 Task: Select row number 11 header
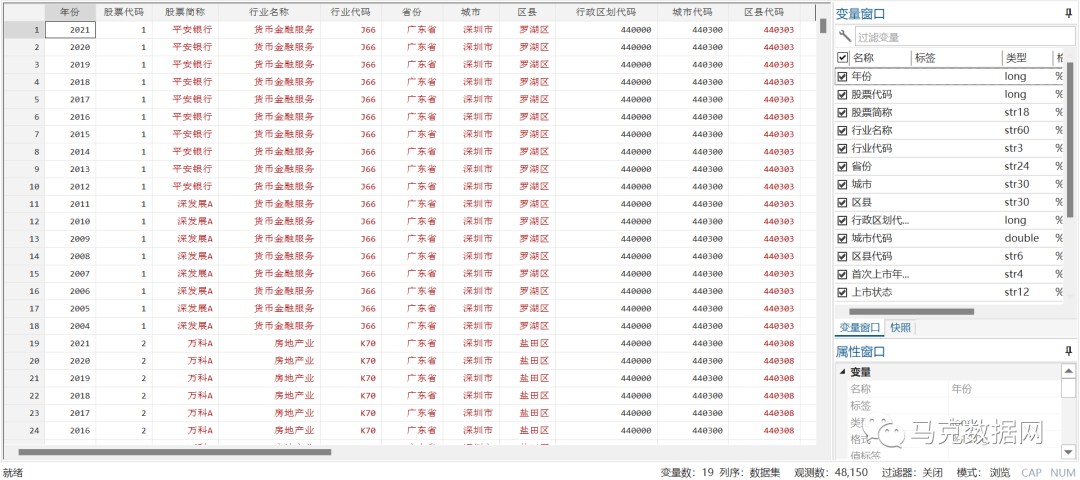tap(23, 204)
